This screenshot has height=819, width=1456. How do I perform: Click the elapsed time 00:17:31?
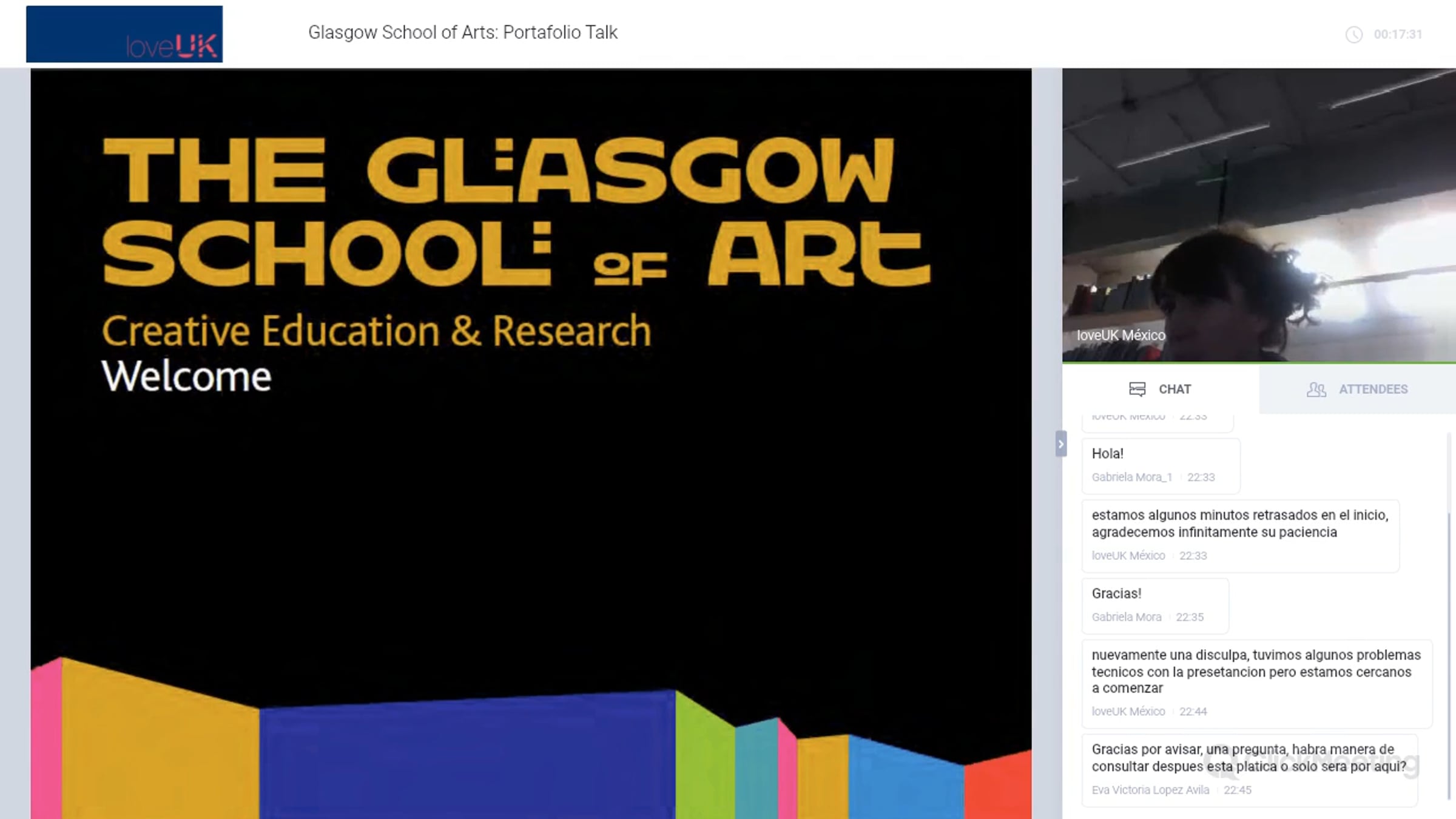point(1398,35)
